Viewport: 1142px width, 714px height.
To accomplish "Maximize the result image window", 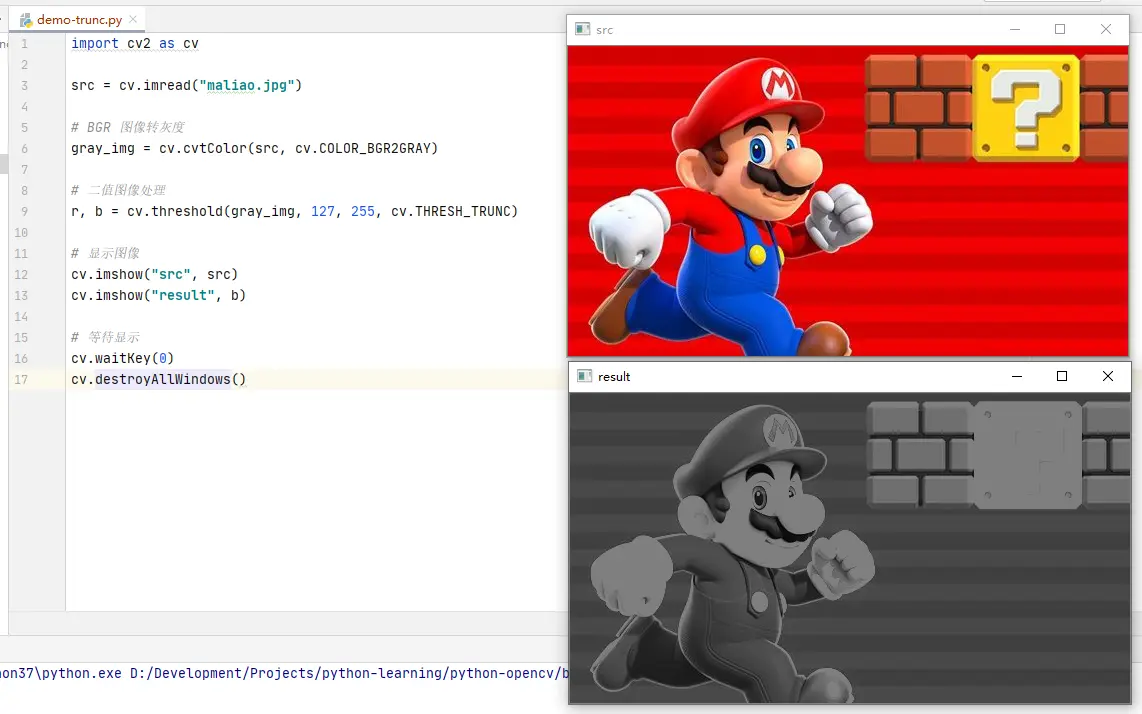I will [1062, 376].
